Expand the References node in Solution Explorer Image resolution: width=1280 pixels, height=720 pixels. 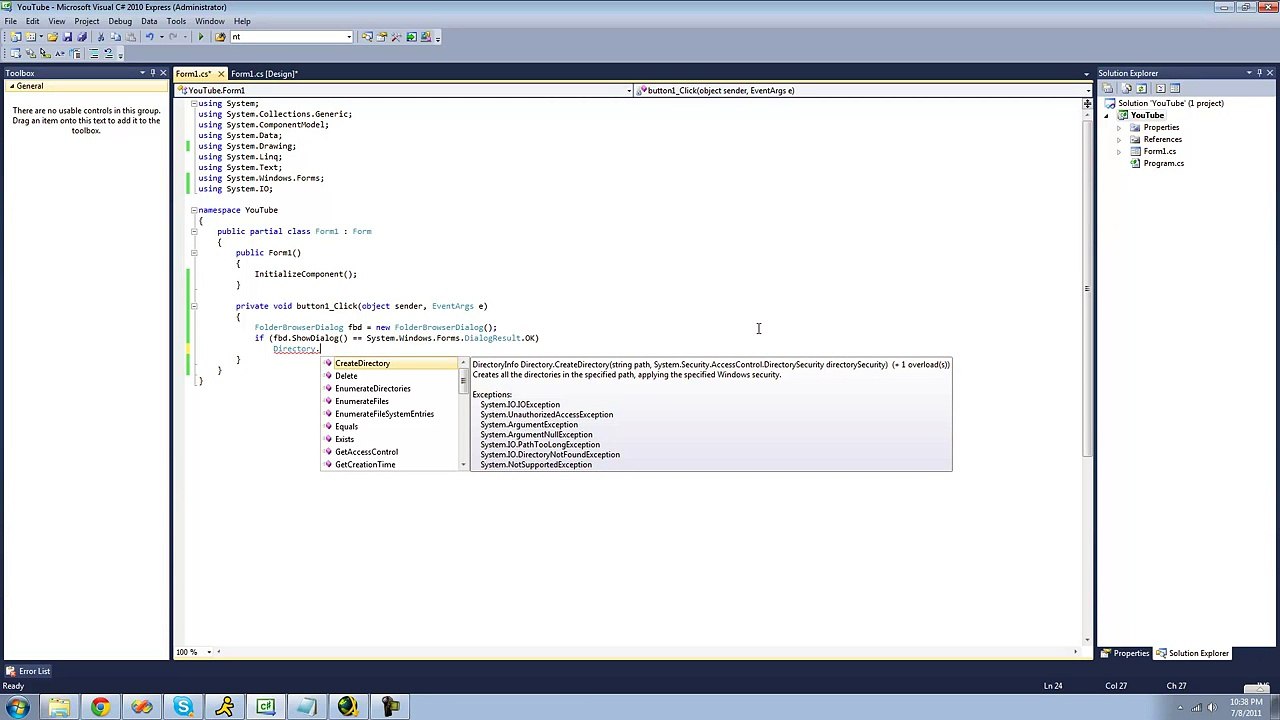[1120, 140]
